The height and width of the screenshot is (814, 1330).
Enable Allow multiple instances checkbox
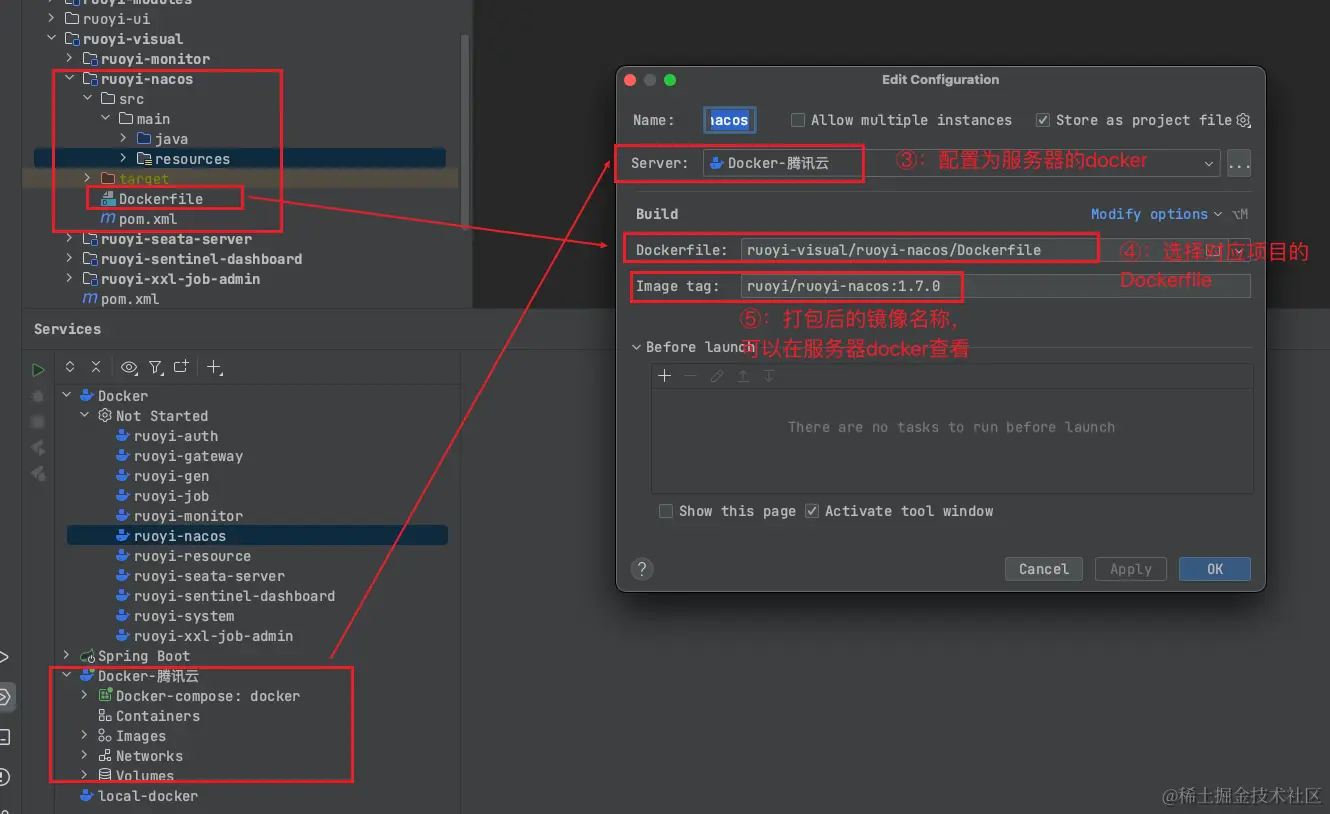click(x=798, y=120)
